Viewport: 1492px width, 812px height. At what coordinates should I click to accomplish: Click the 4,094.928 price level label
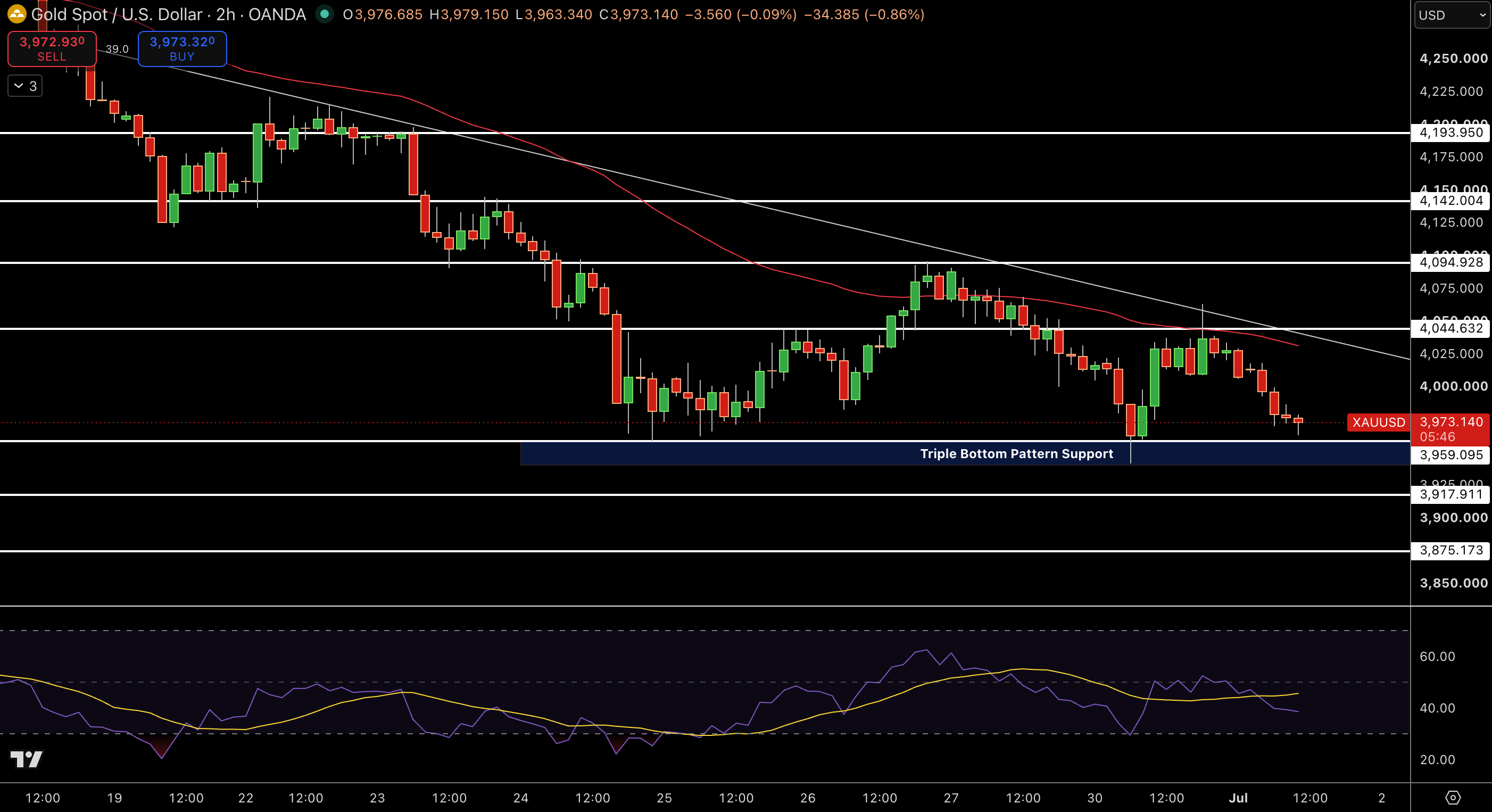point(1451,262)
